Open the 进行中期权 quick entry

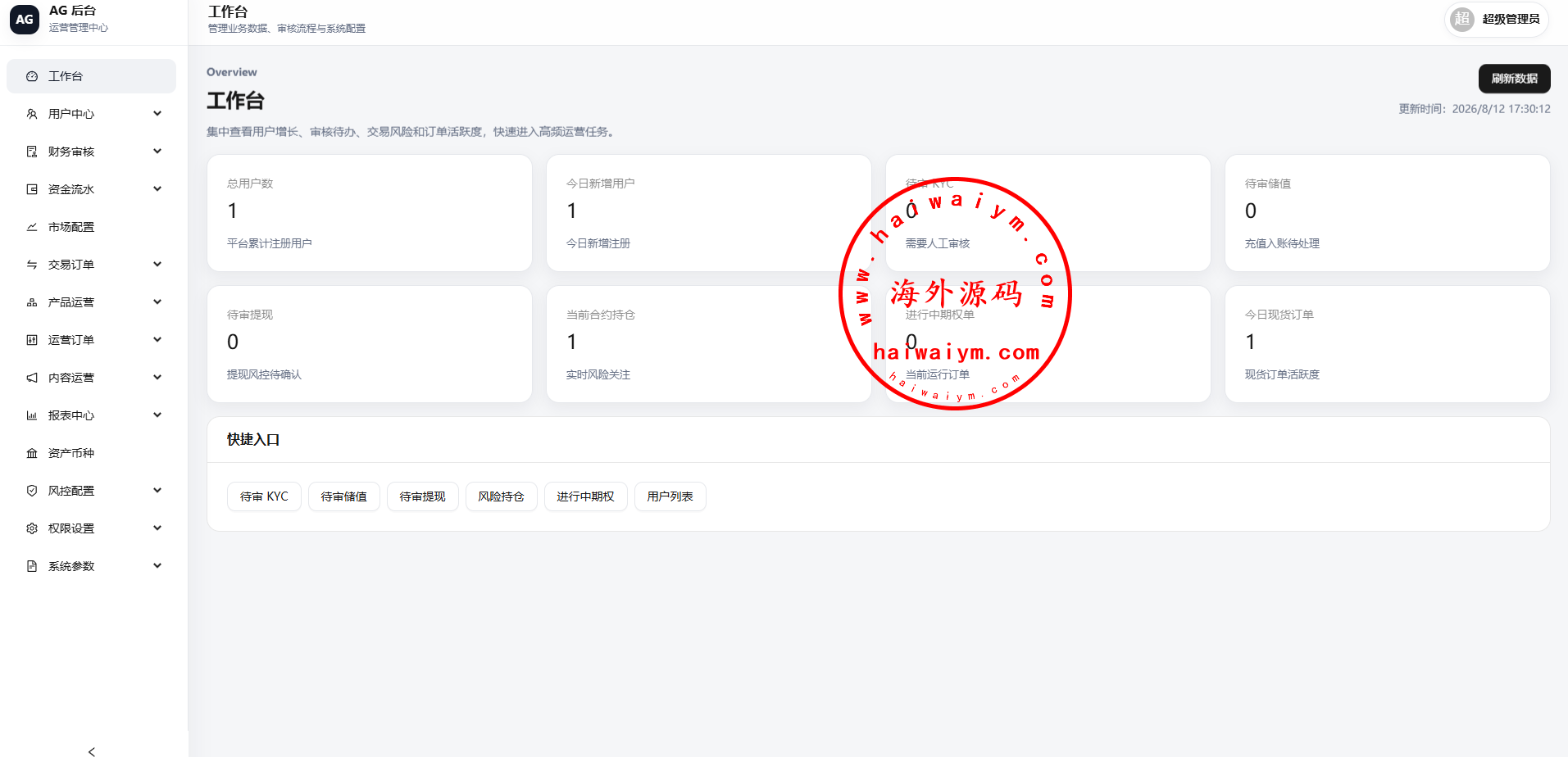(586, 496)
